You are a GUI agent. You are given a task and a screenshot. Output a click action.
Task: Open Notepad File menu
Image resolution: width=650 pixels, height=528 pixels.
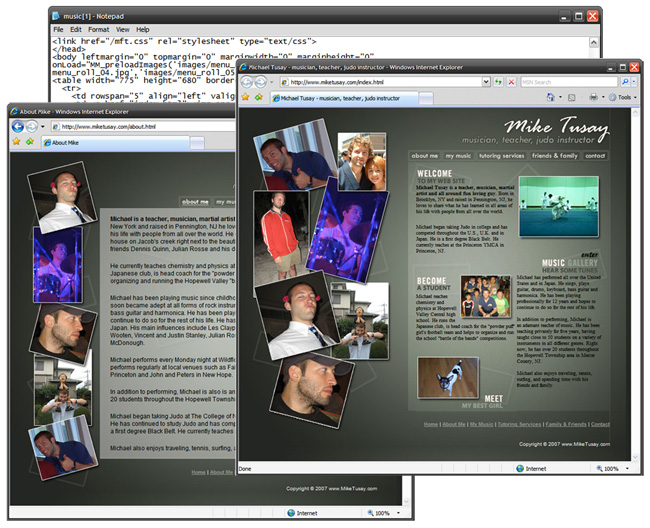pyautogui.click(x=58, y=29)
